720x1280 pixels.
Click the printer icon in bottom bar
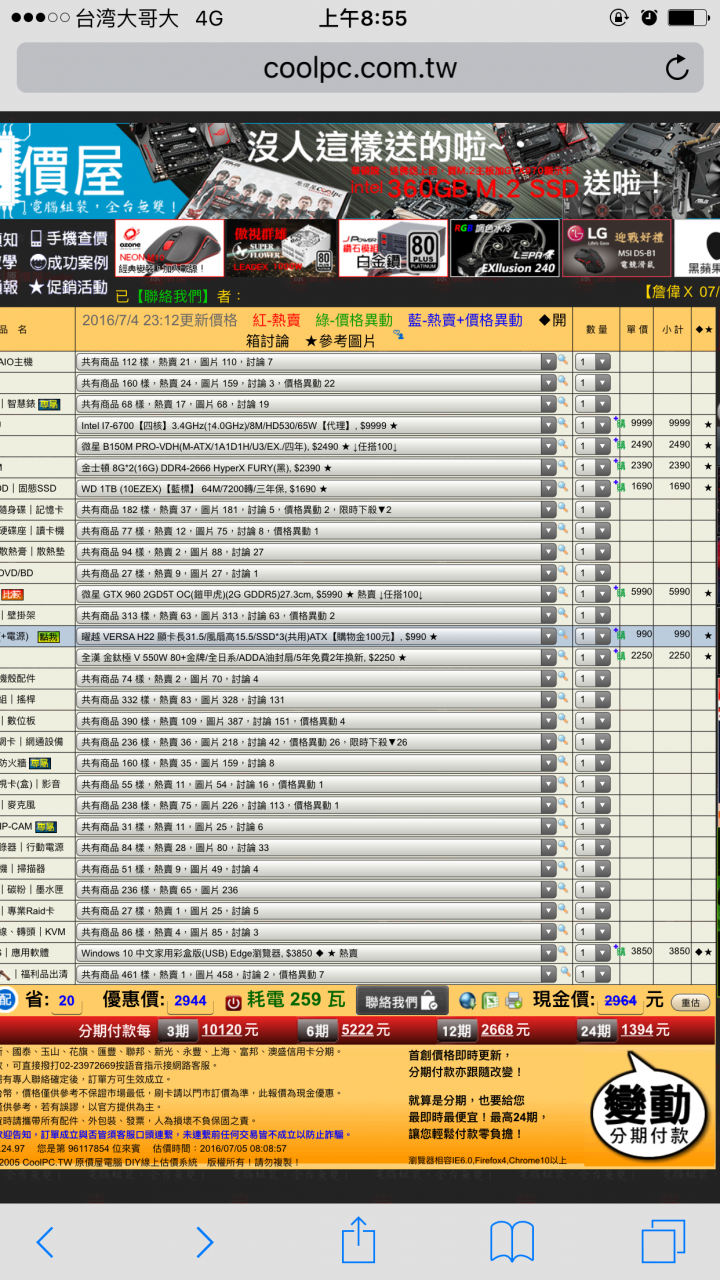click(514, 1001)
